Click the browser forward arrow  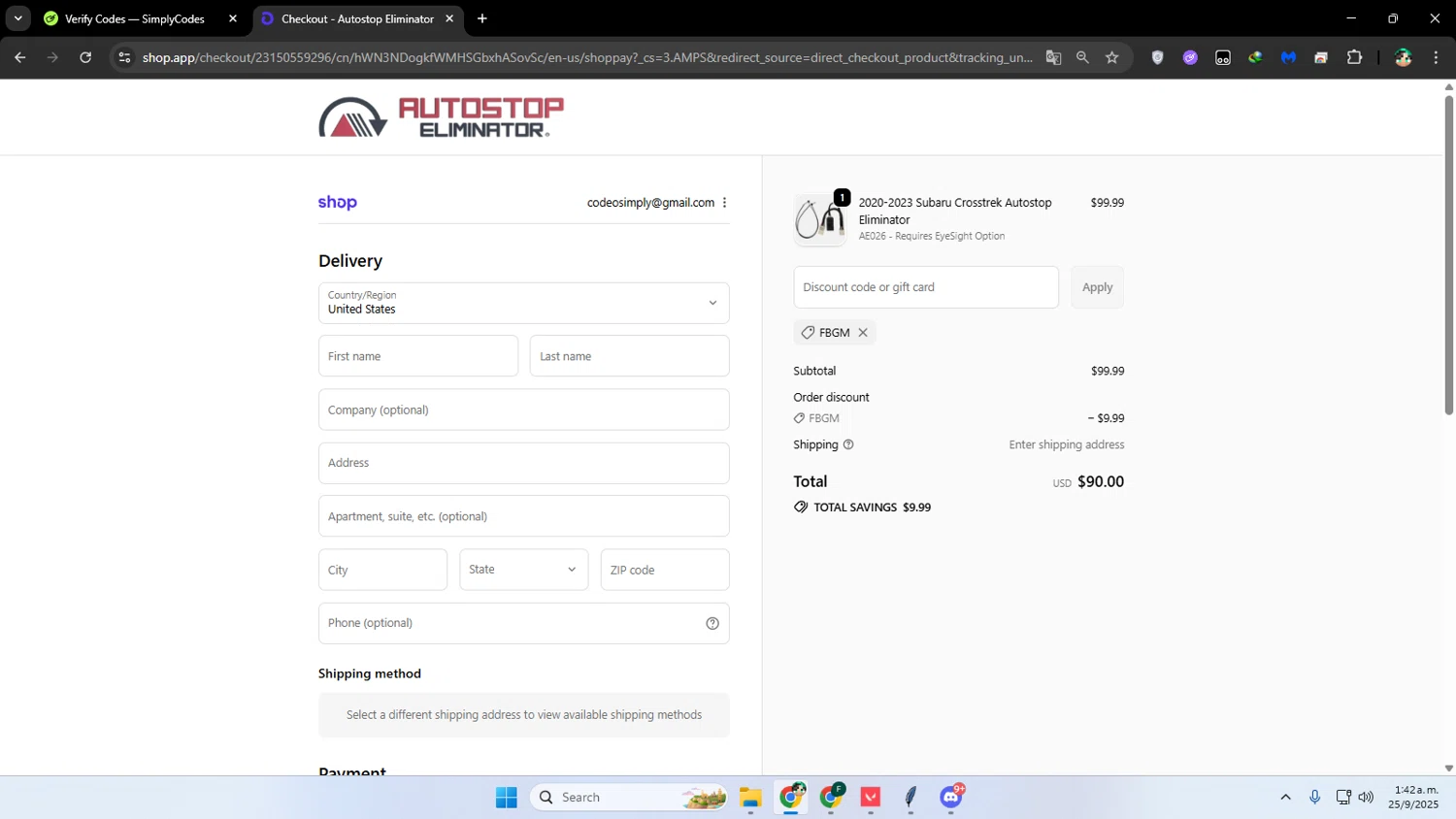click(52, 57)
